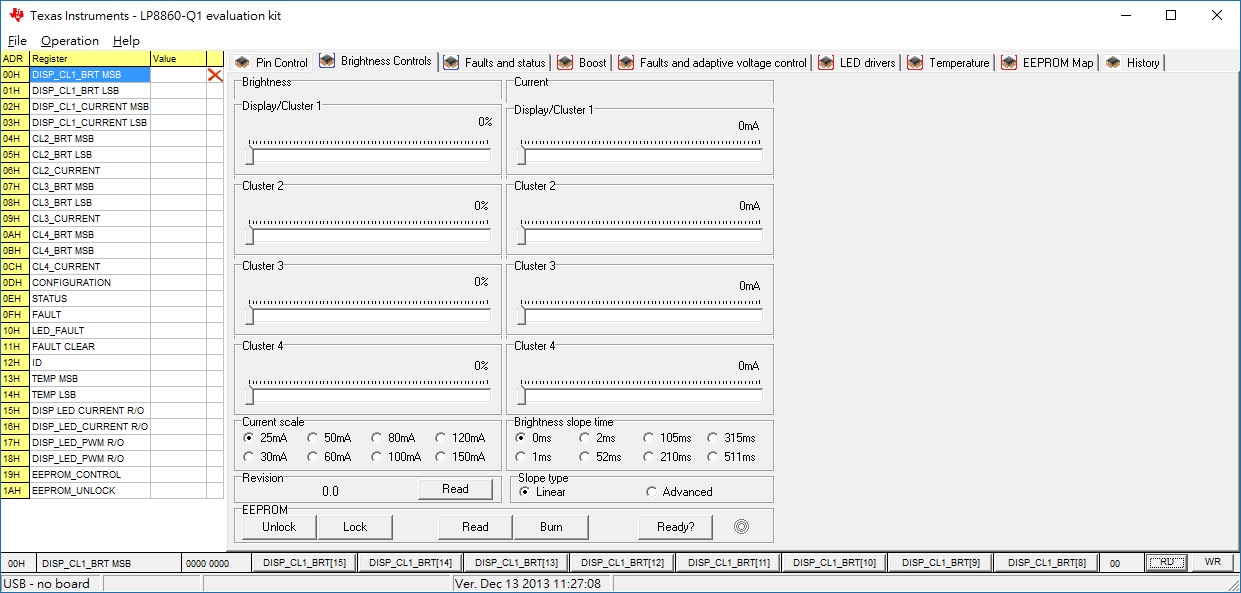Choose 315ms brightness slope time
Image resolution: width=1241 pixels, height=593 pixels.
732,438
